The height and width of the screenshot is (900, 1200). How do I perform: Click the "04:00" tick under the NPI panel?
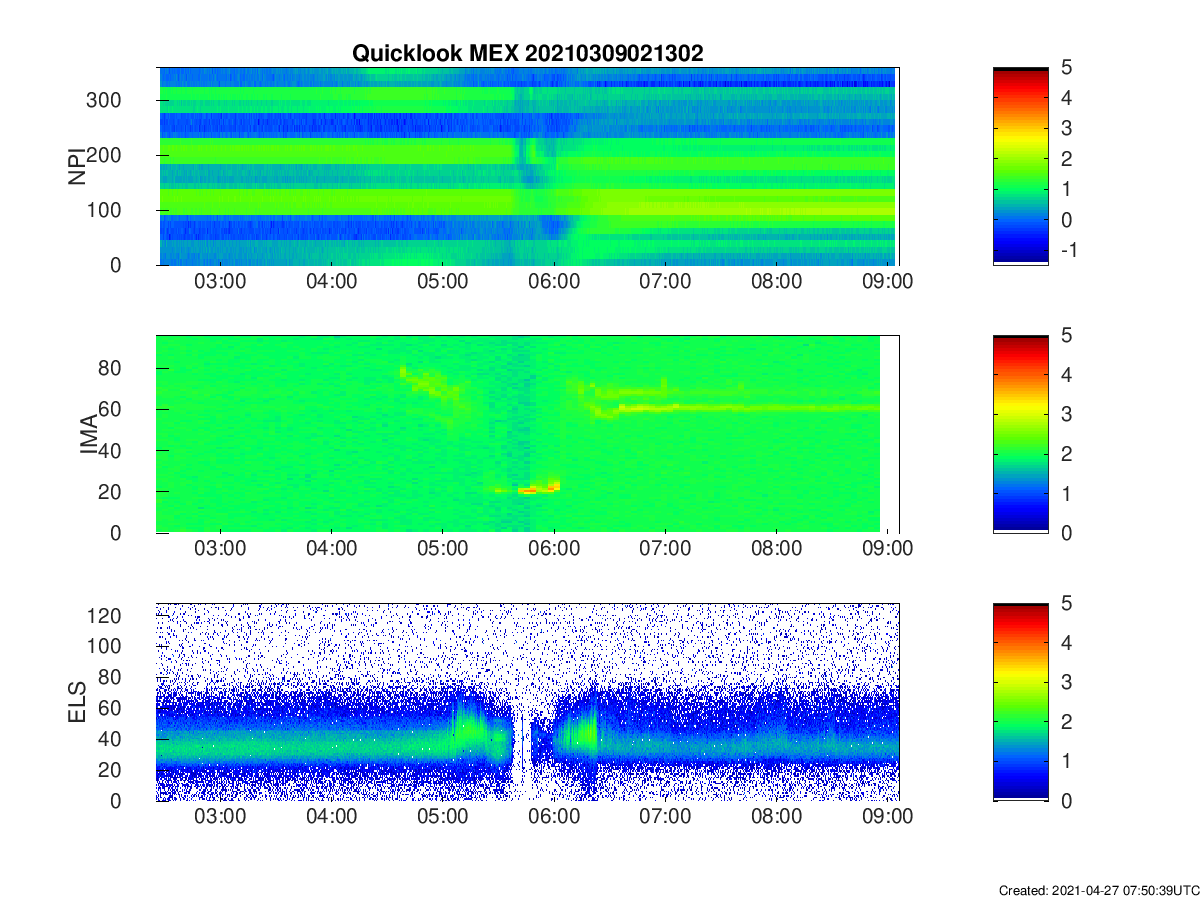click(x=331, y=282)
